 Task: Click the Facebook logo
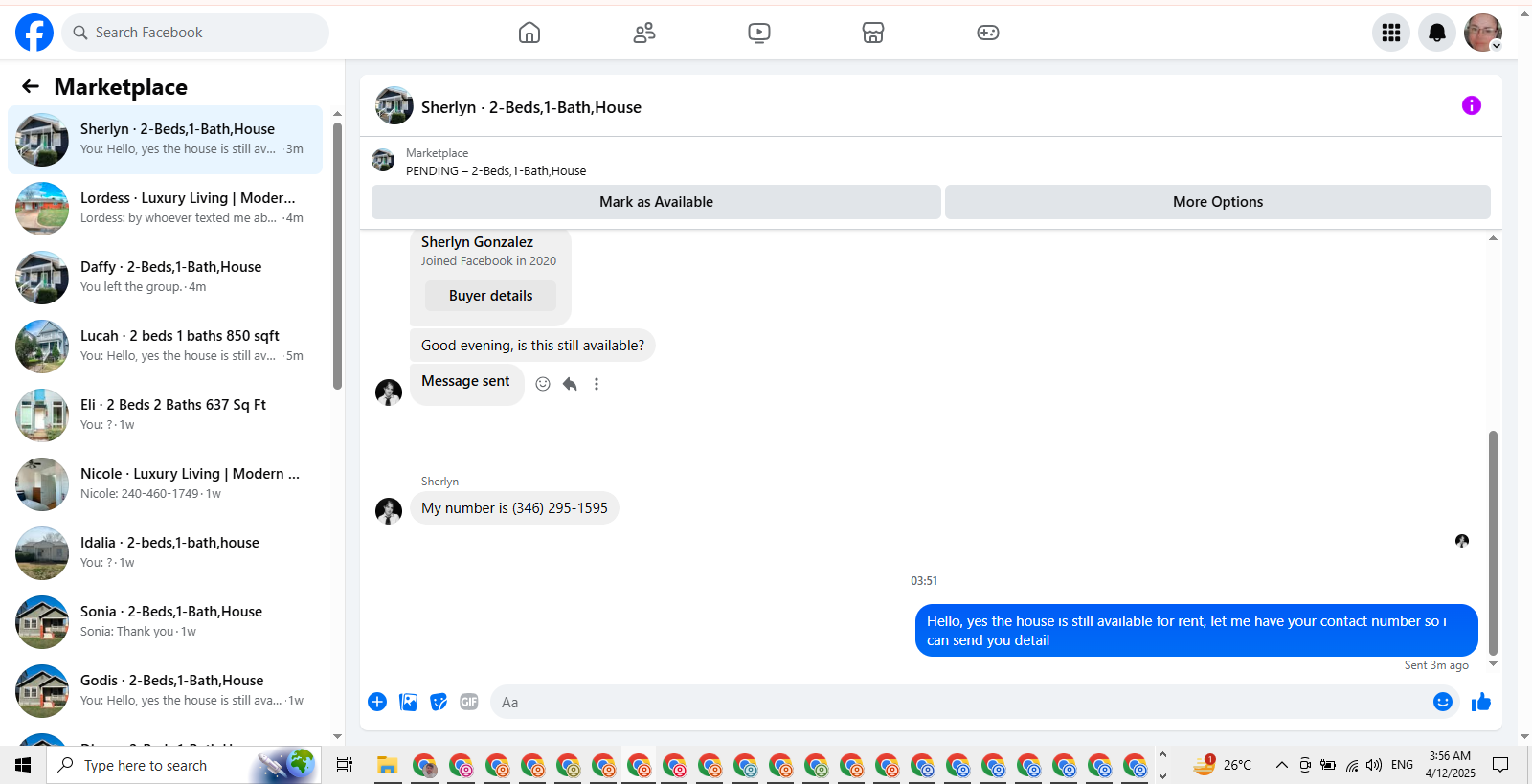[x=34, y=33]
